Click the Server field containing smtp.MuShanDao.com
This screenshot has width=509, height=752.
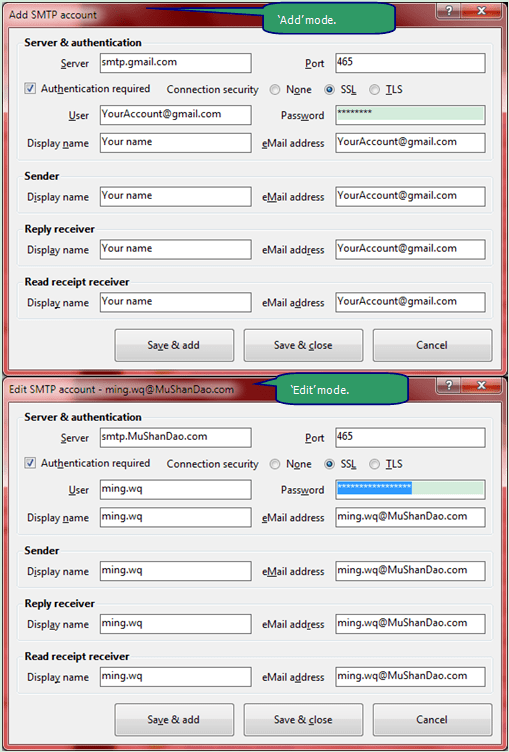click(176, 437)
